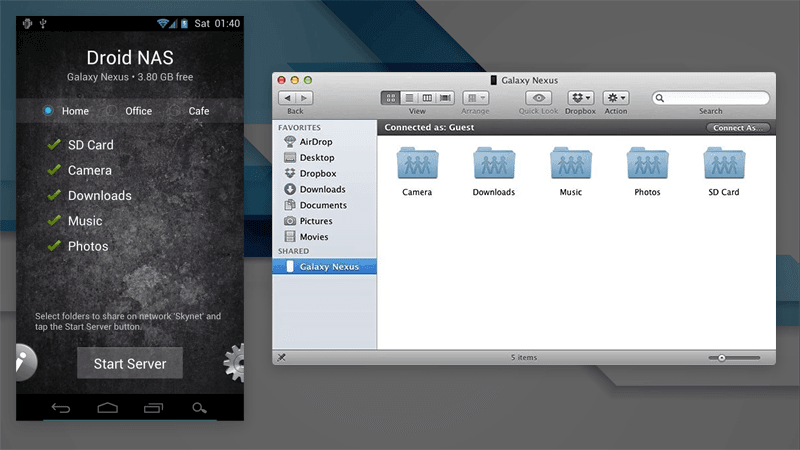The width and height of the screenshot is (800, 450).
Task: Select the Office profile radio button
Action: [x=111, y=111]
